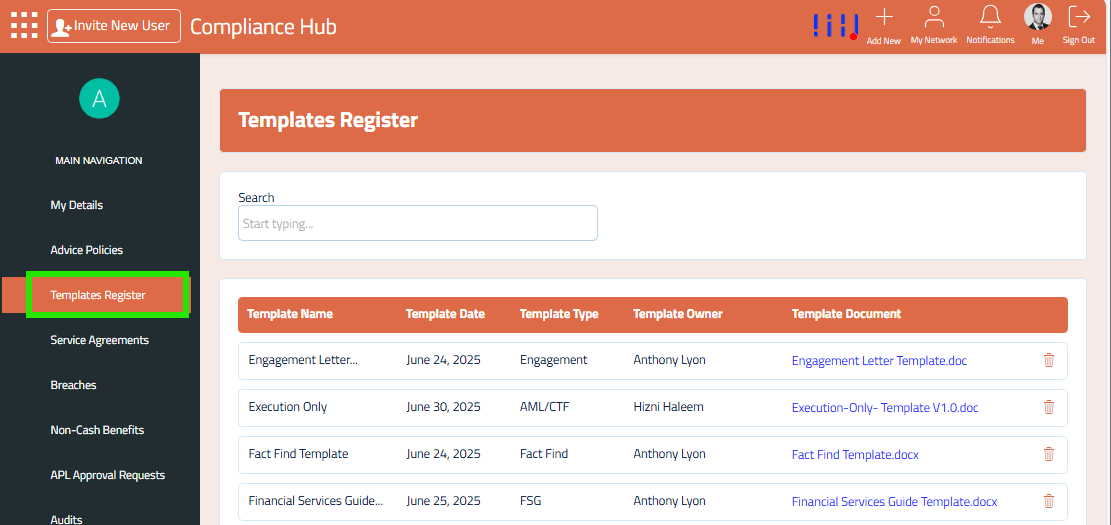Image resolution: width=1111 pixels, height=525 pixels.
Task: Click the 'Hizni Haleem' owner cell
Action: [668, 407]
